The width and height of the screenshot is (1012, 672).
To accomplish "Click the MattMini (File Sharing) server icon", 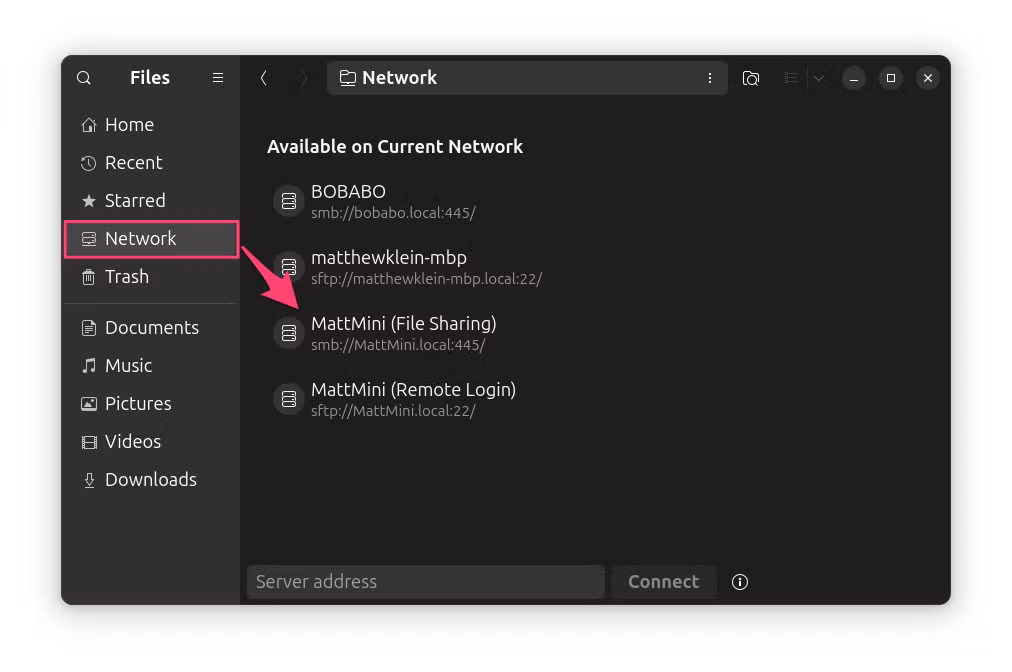I will 288,333.
